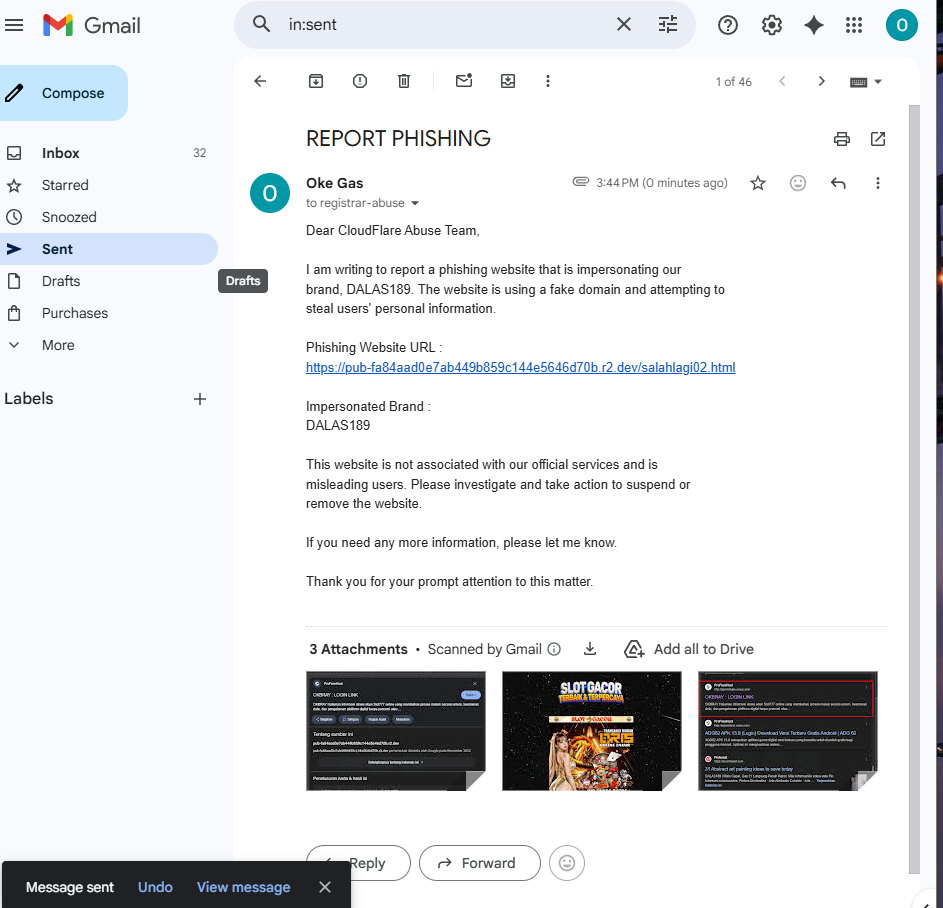The image size is (943, 908).
Task: Print all icon
Action: (x=842, y=139)
